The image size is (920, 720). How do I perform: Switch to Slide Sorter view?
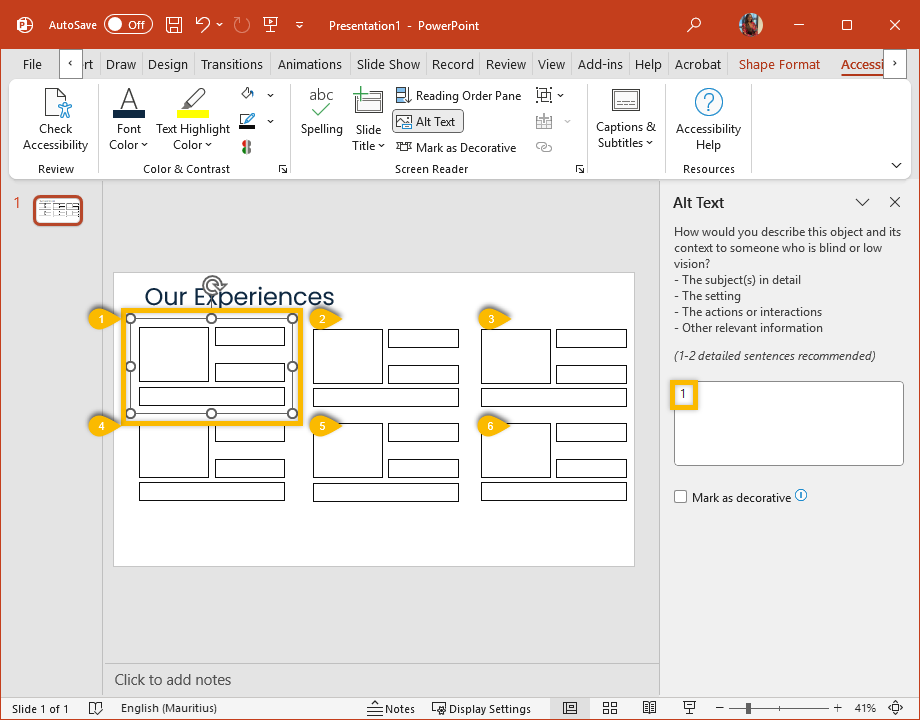(x=609, y=708)
